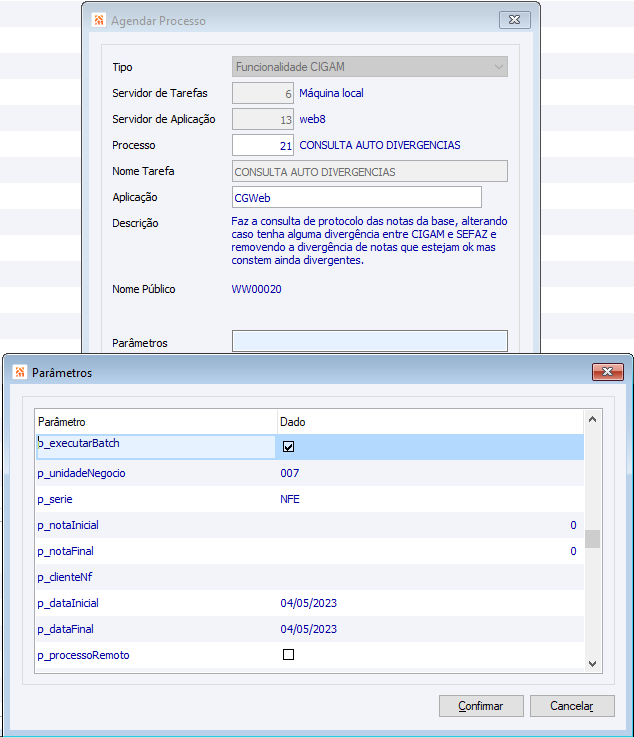Click the p_notaInicial parameter name

click(x=68, y=525)
